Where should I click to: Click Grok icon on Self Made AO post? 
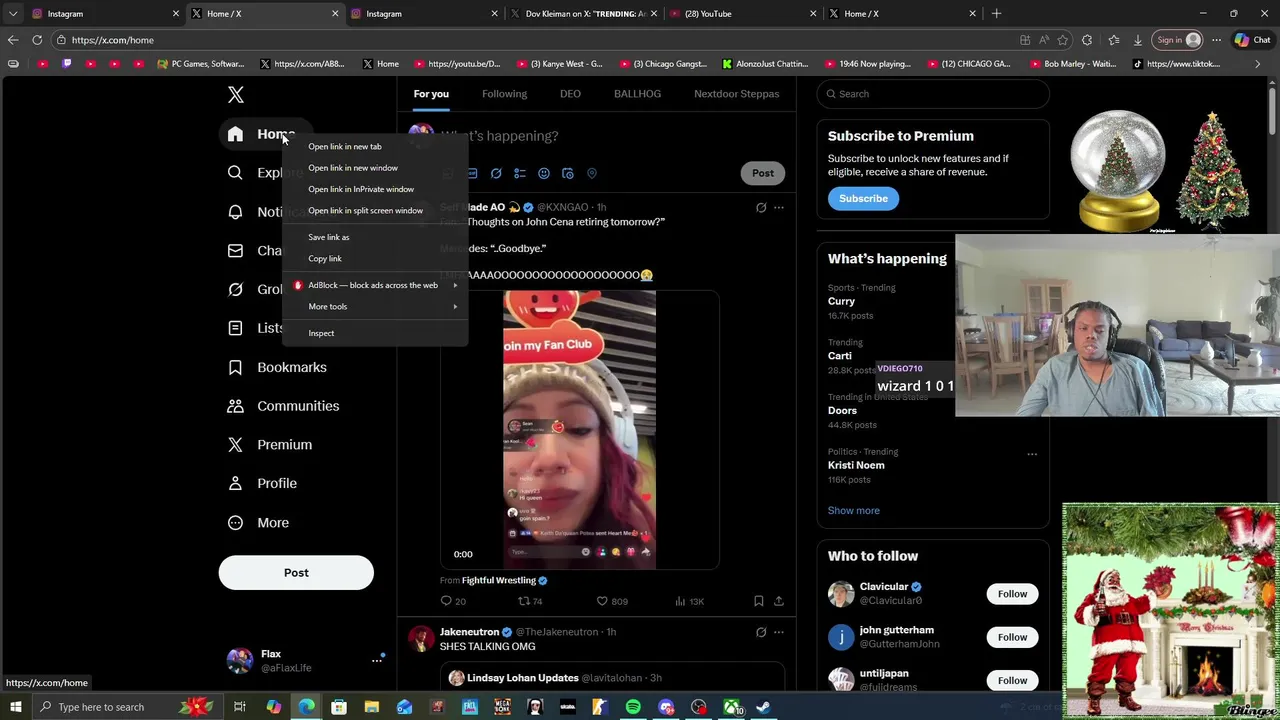tap(761, 208)
